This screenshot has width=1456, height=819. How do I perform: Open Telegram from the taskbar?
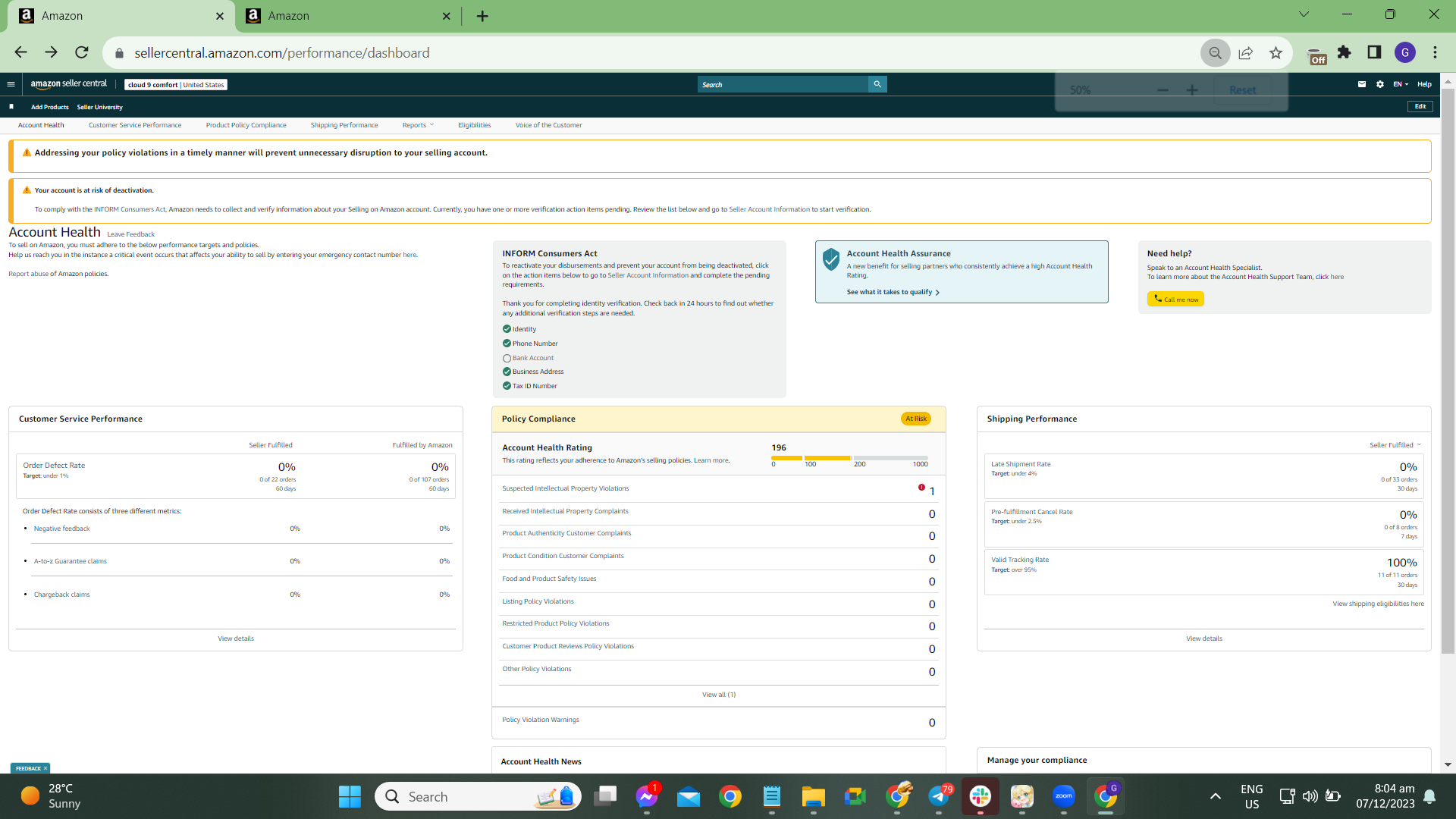pos(939,796)
